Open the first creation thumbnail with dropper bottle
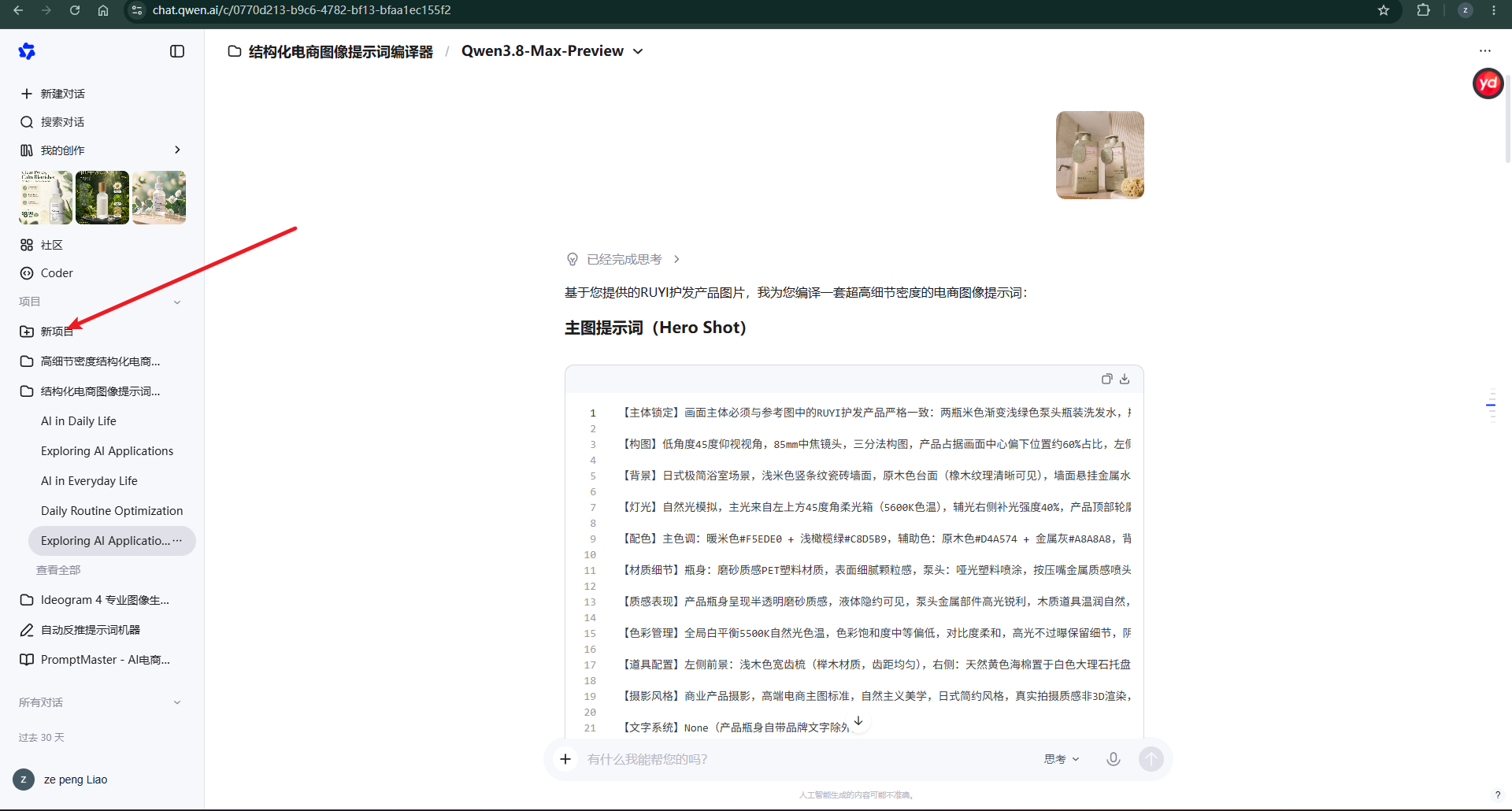 pos(46,198)
